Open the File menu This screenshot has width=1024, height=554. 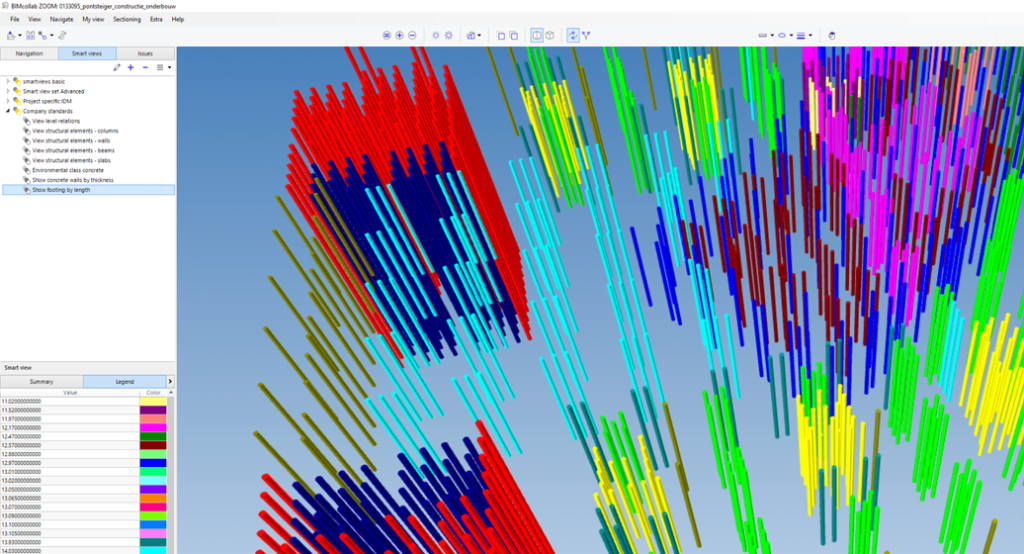click(14, 19)
